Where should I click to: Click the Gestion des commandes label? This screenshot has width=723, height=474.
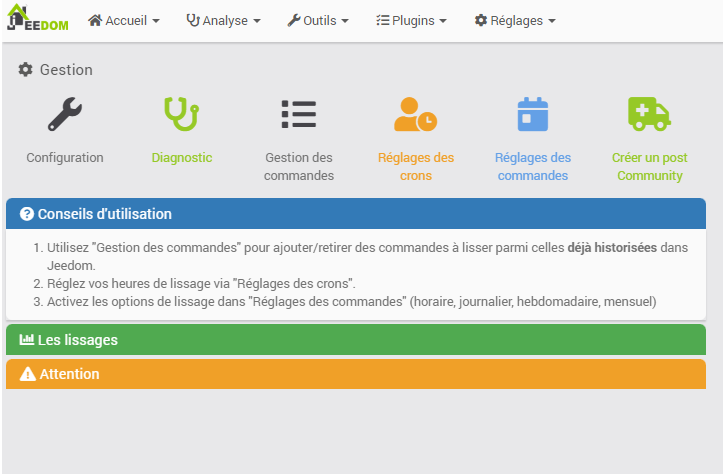pos(299,166)
